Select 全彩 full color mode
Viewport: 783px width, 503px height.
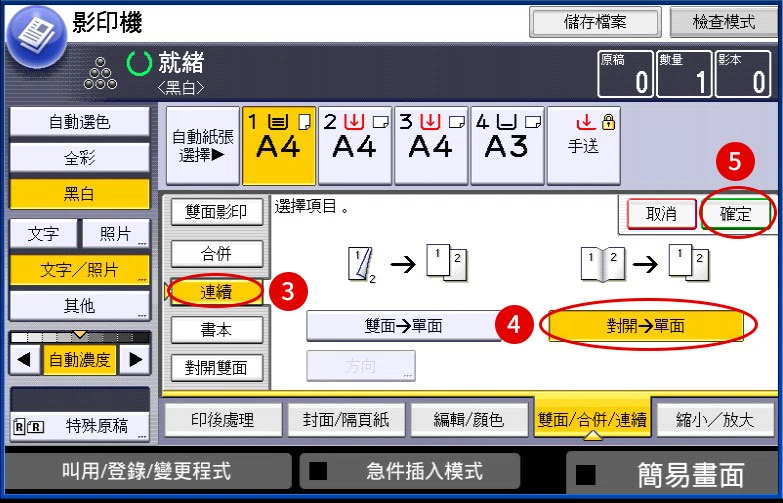click(79, 158)
